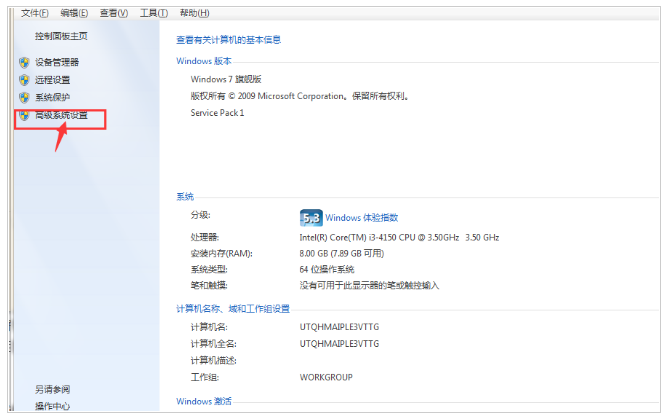Open 高级系统设置 link

pos(61,115)
